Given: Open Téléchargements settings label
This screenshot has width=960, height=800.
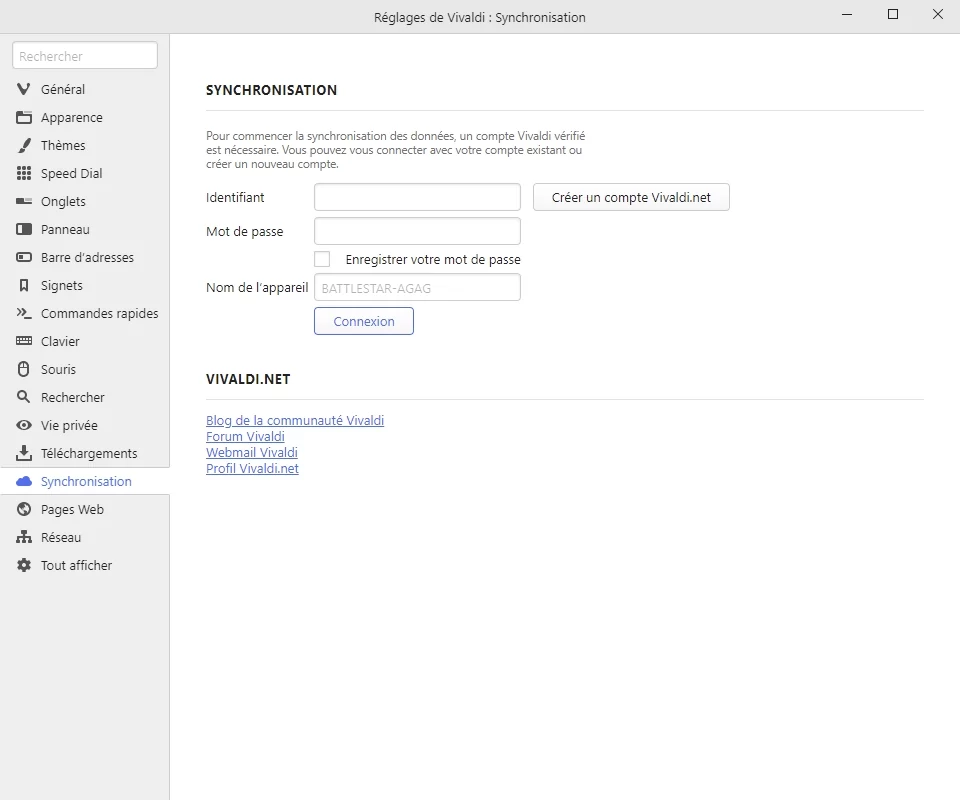Looking at the screenshot, I should tap(89, 454).
